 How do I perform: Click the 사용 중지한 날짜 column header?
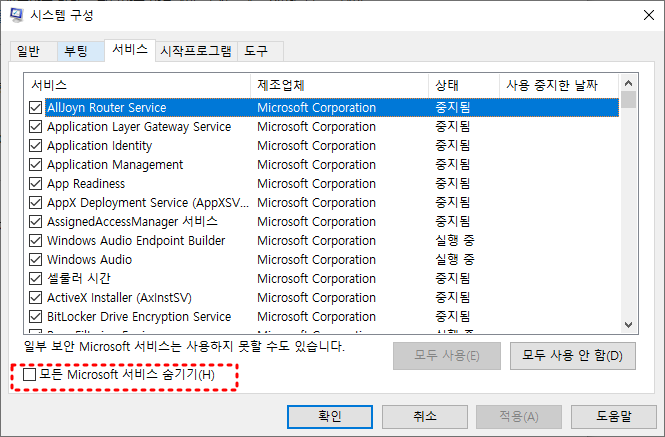559,85
